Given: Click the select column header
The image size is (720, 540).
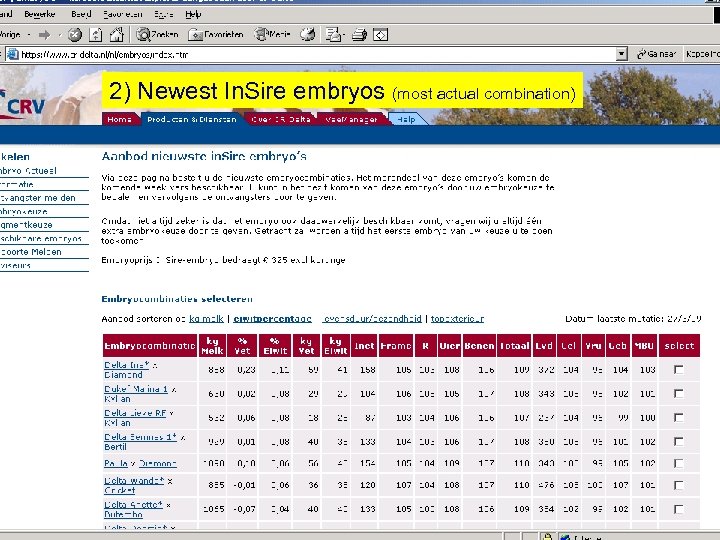Looking at the screenshot, I should click(x=679, y=346).
